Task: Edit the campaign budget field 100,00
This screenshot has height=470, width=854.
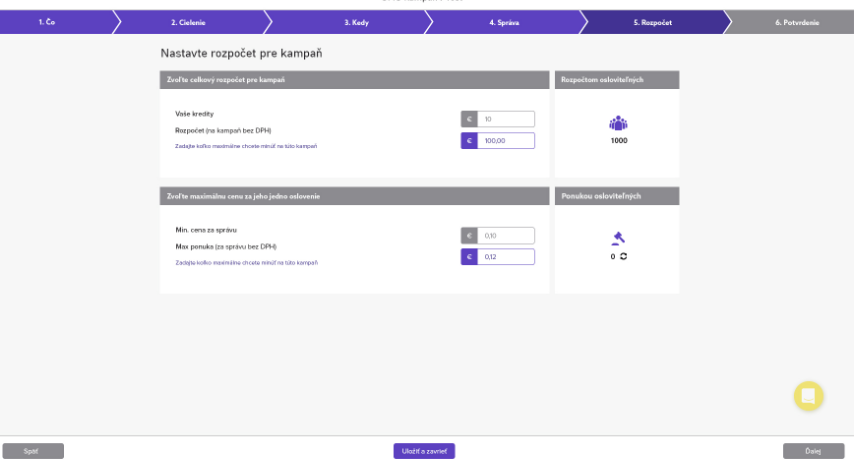Action: coord(506,141)
